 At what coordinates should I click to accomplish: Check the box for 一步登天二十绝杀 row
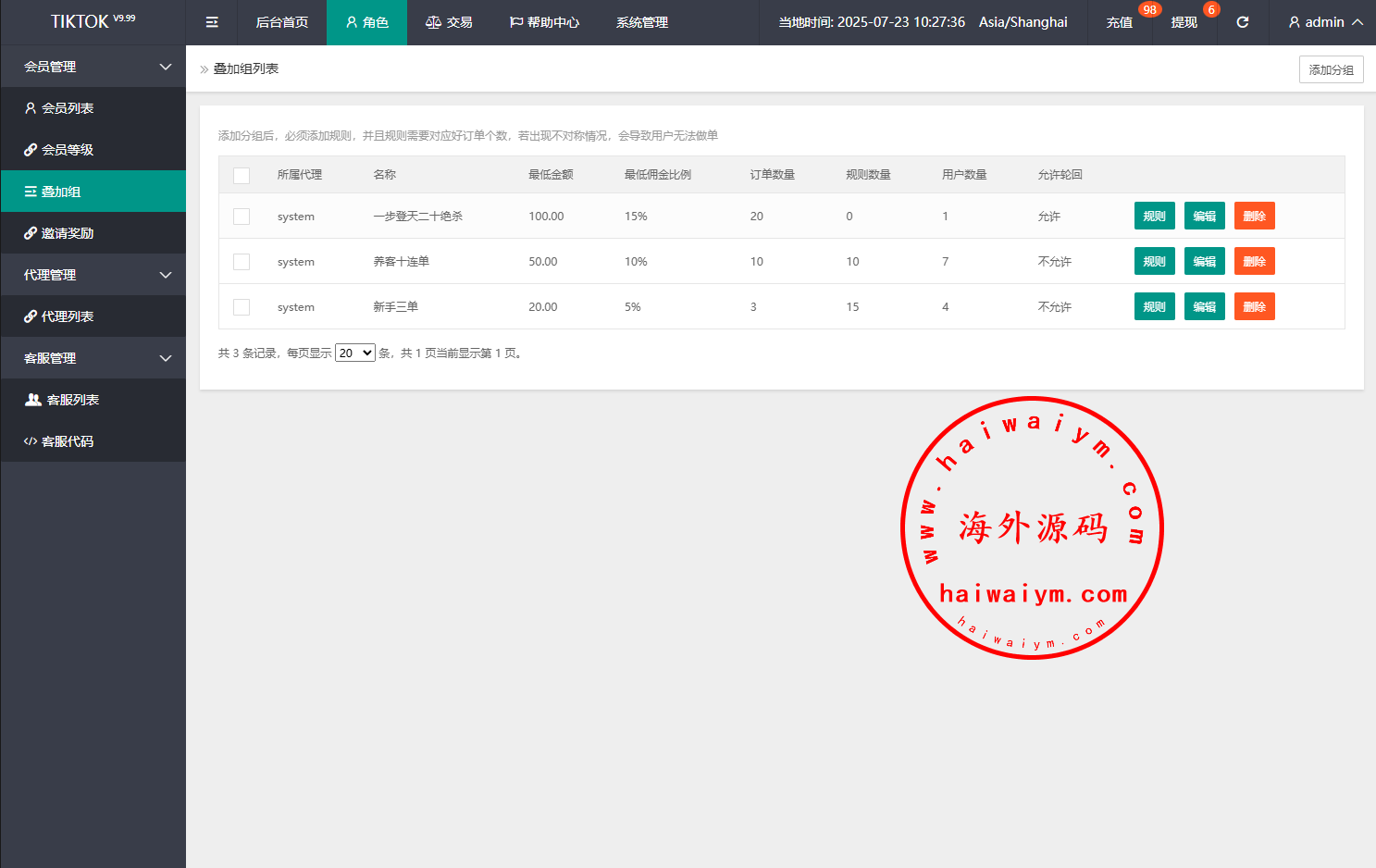click(242, 217)
